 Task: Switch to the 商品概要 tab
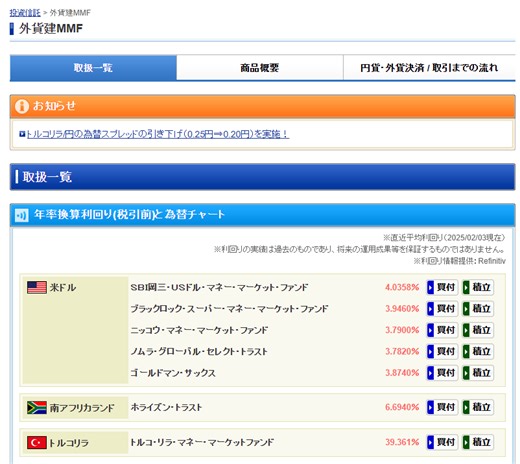(x=260, y=68)
